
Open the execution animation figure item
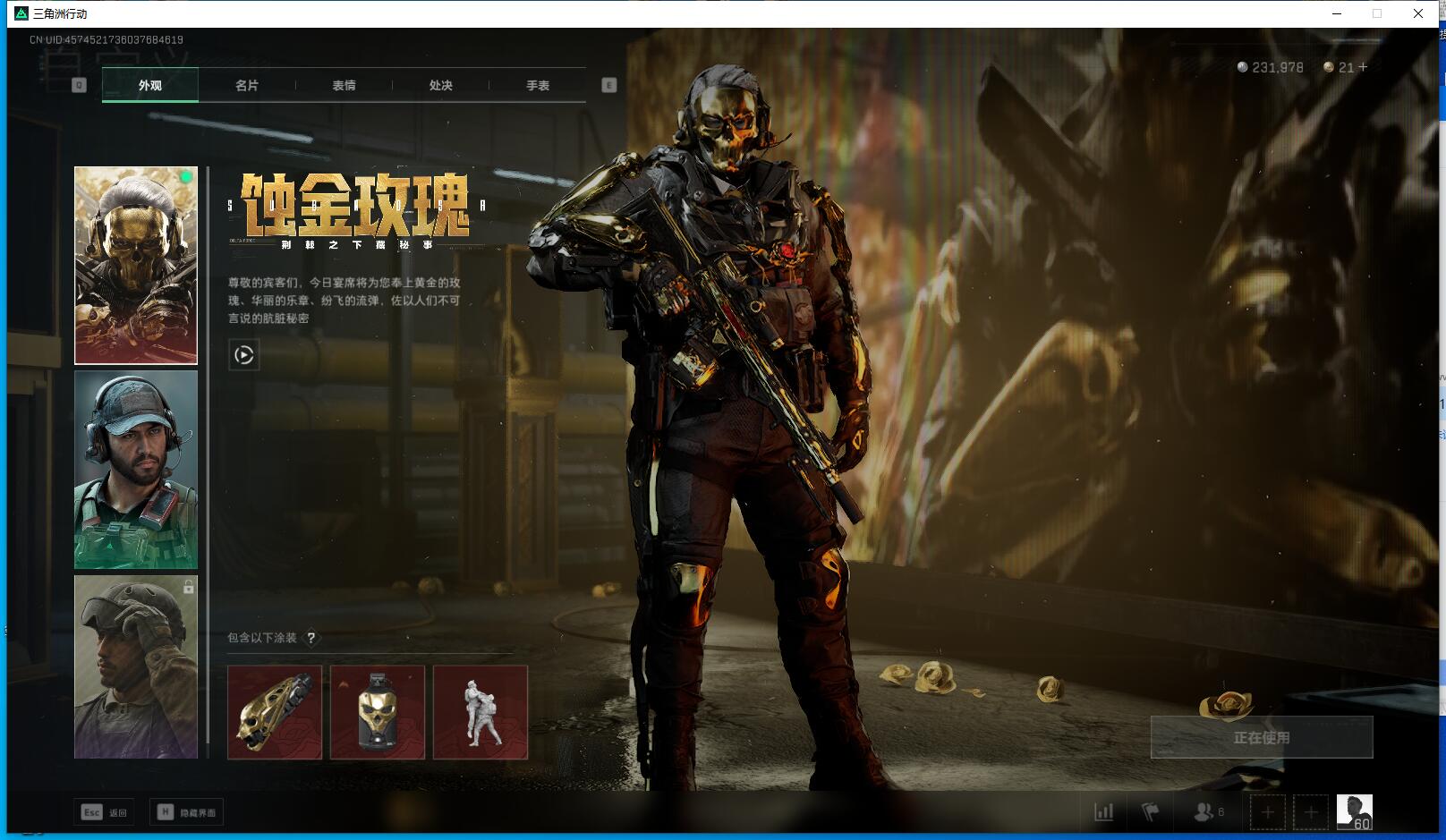tap(481, 712)
